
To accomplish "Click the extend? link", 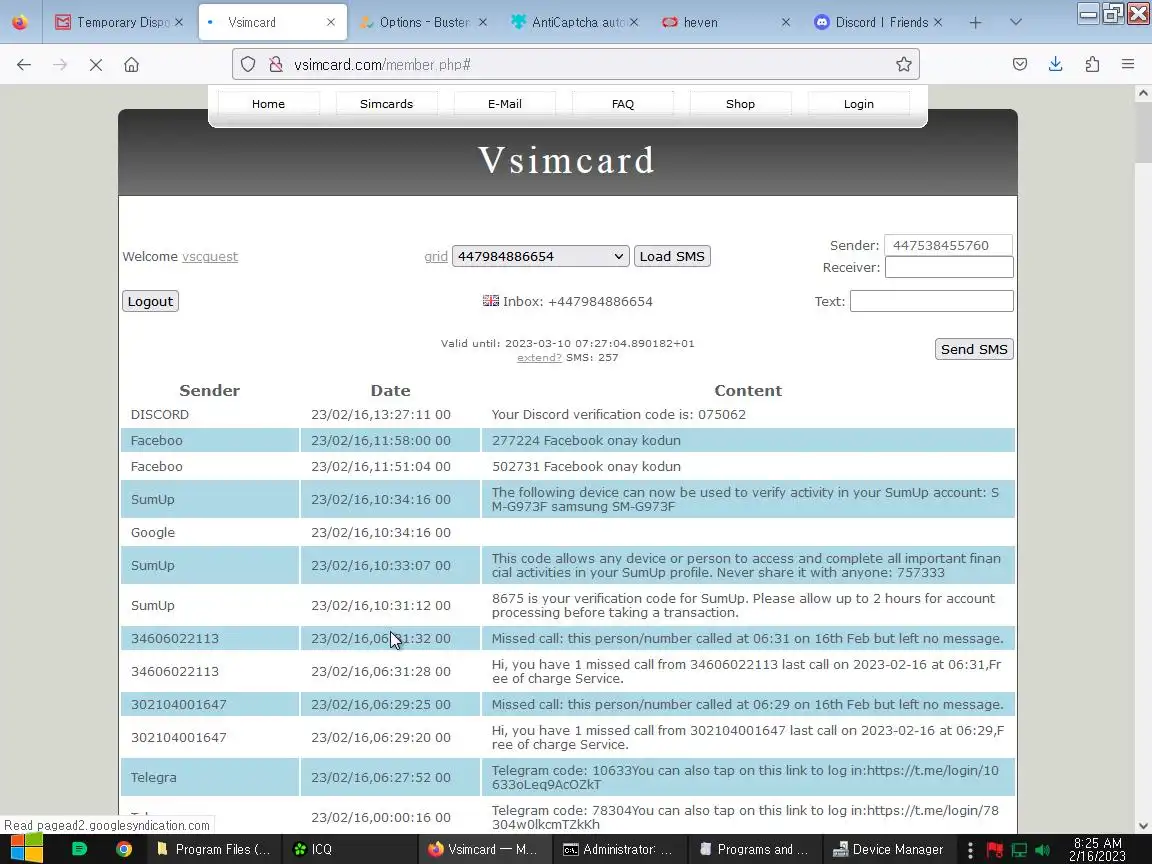I will (x=539, y=358).
